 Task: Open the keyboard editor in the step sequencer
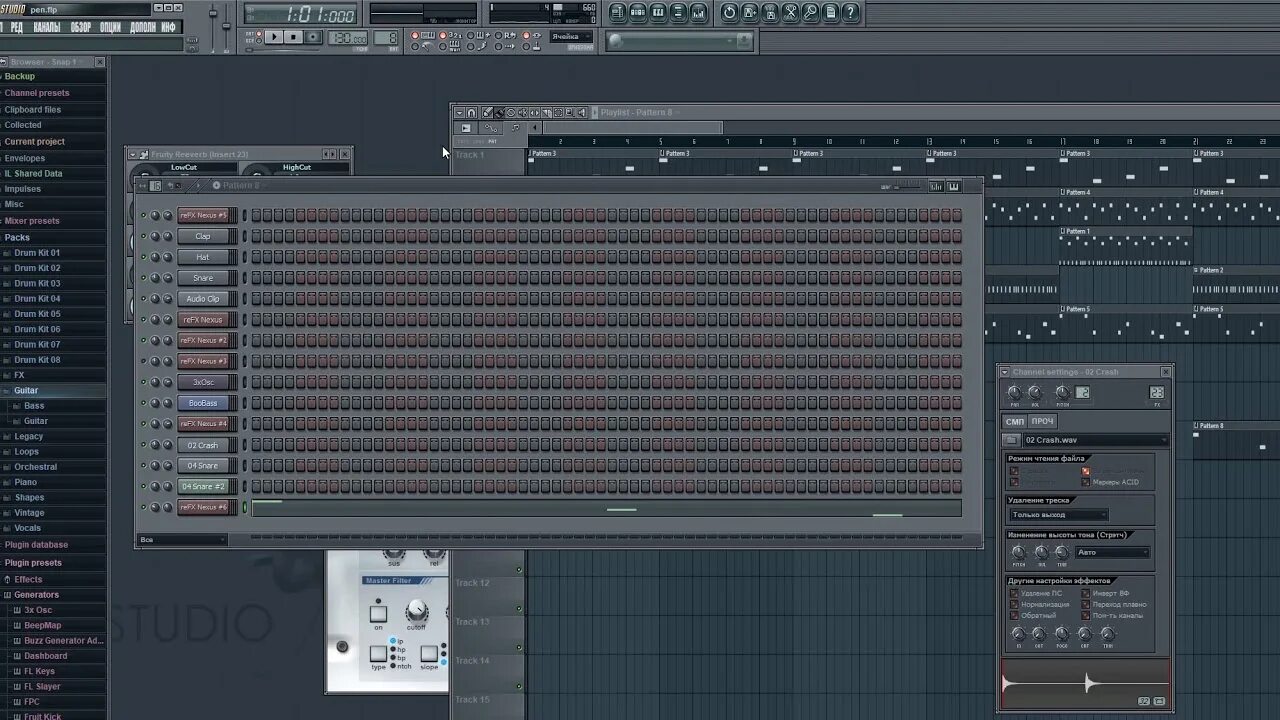coord(954,187)
